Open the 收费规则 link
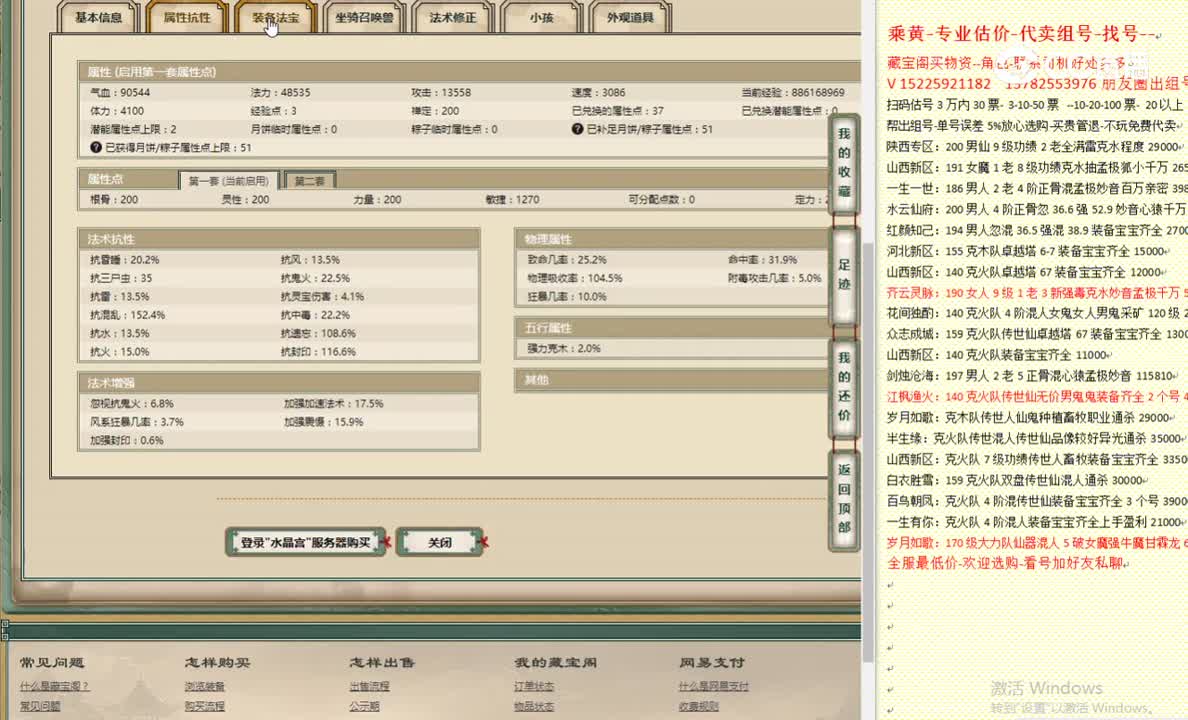 pos(699,706)
